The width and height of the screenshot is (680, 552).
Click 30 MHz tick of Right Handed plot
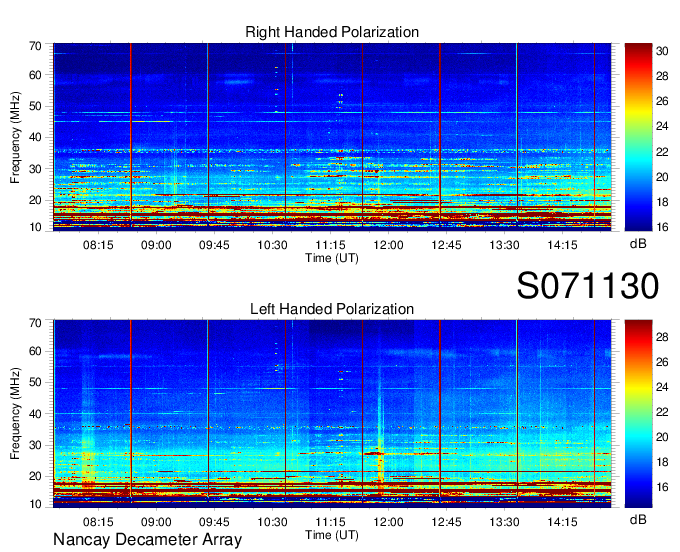(35, 169)
